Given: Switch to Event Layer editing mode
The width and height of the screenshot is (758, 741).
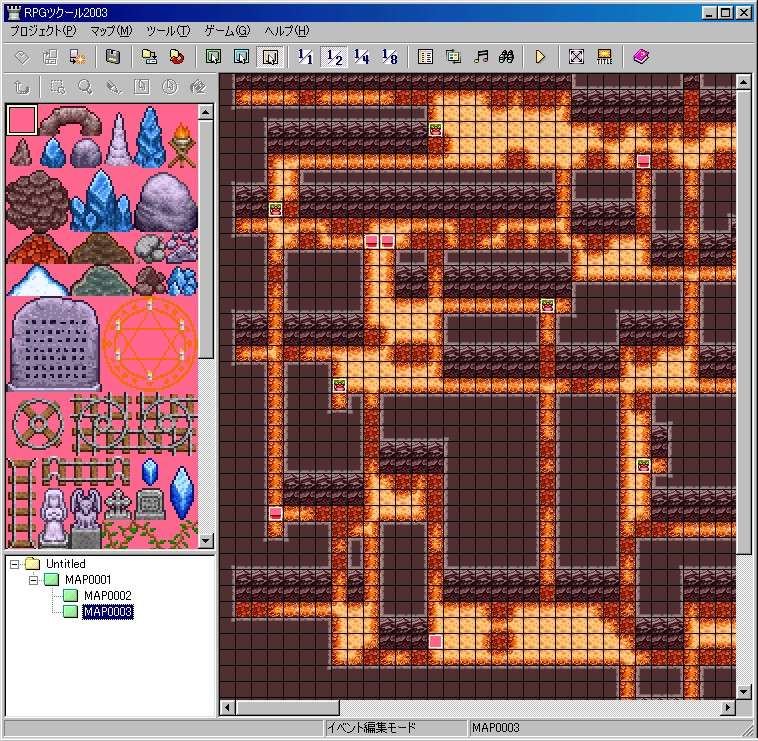Looking at the screenshot, I should coord(270,58).
